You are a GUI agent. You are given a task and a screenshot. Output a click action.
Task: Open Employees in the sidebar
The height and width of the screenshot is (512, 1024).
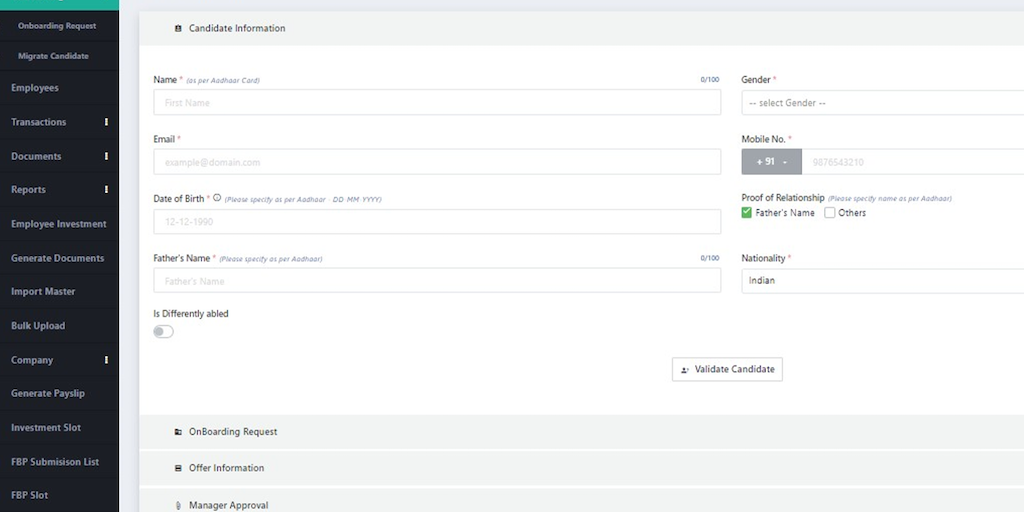point(35,88)
